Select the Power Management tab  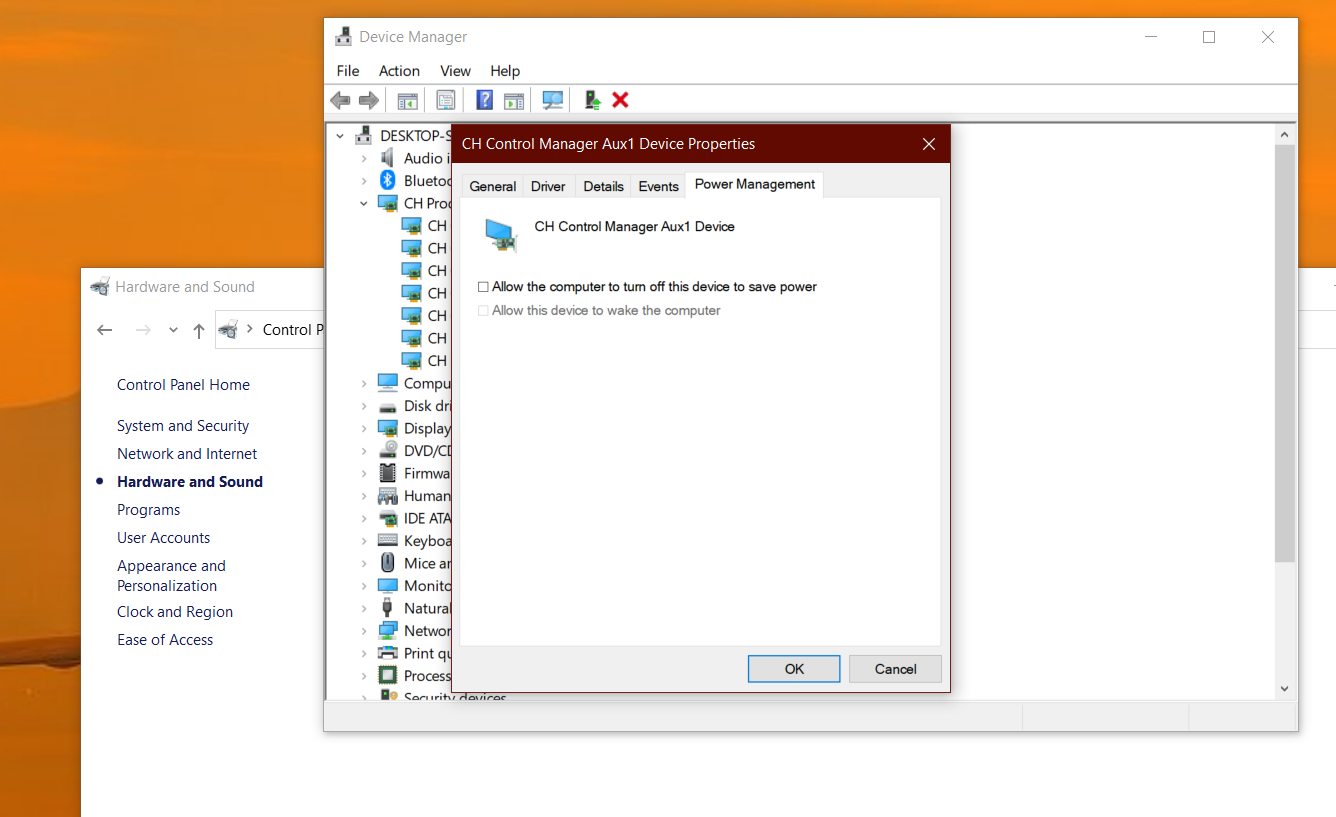[755, 184]
